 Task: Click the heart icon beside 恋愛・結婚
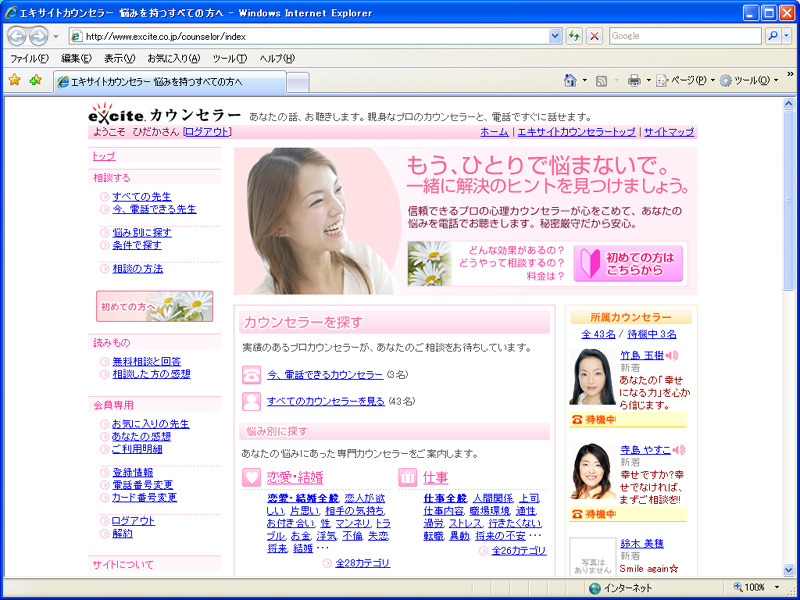pyautogui.click(x=251, y=478)
